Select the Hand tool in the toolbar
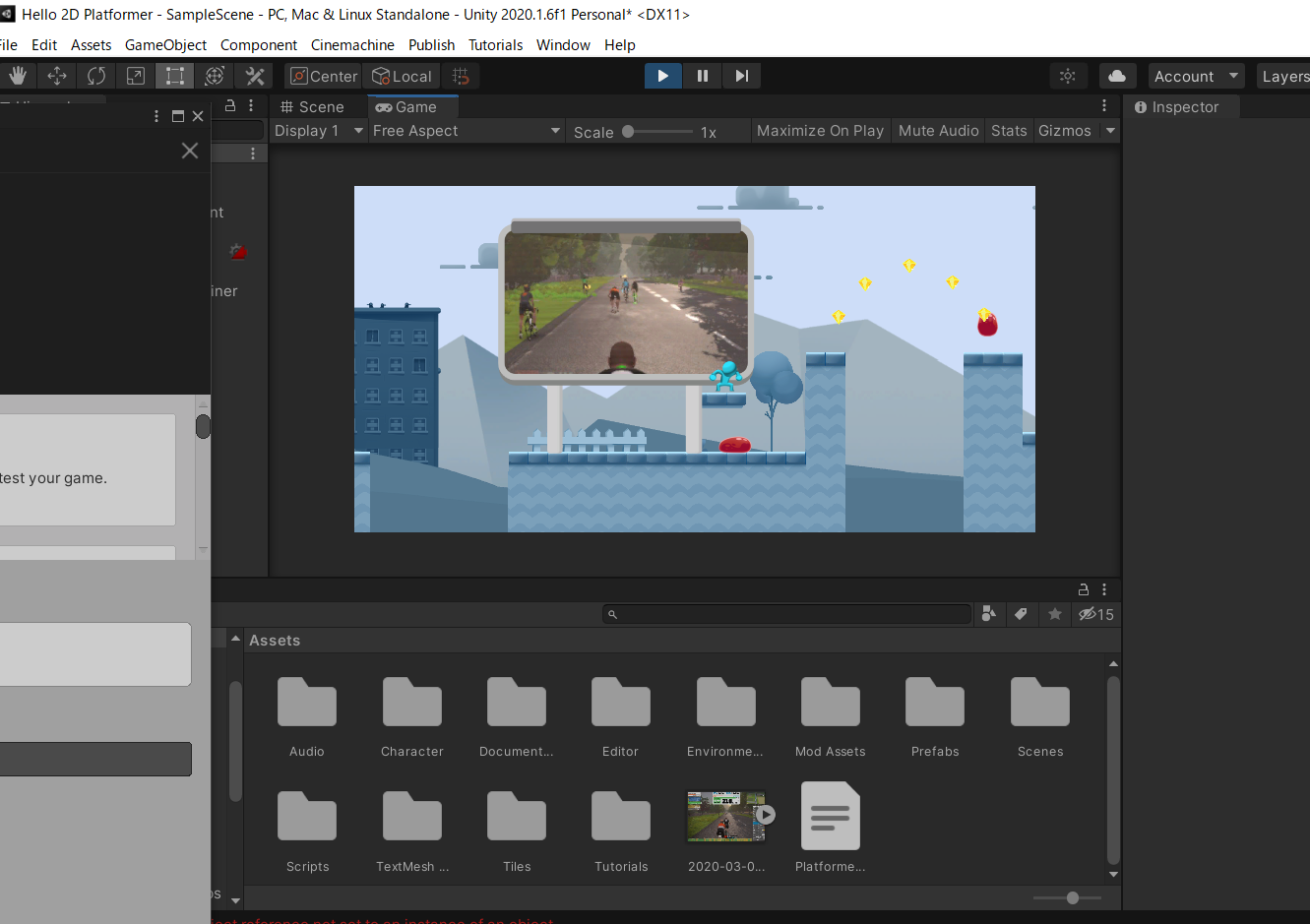1310x924 pixels. 18,76
